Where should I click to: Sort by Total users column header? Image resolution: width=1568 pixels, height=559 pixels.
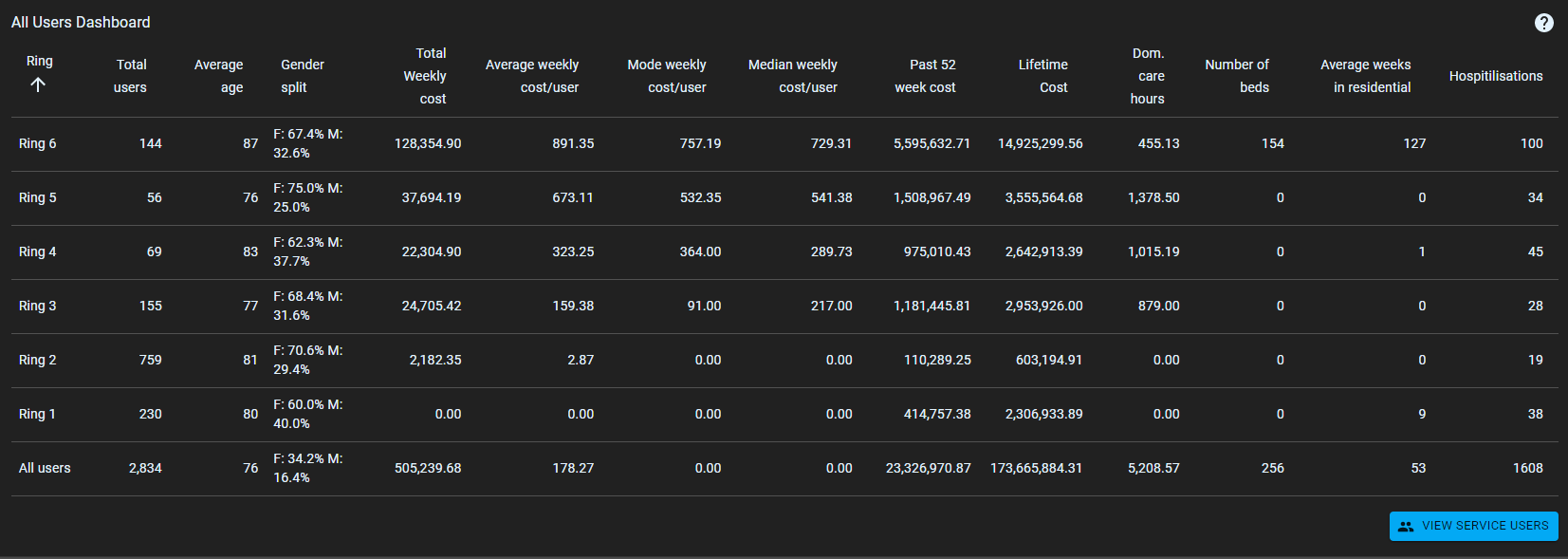131,76
